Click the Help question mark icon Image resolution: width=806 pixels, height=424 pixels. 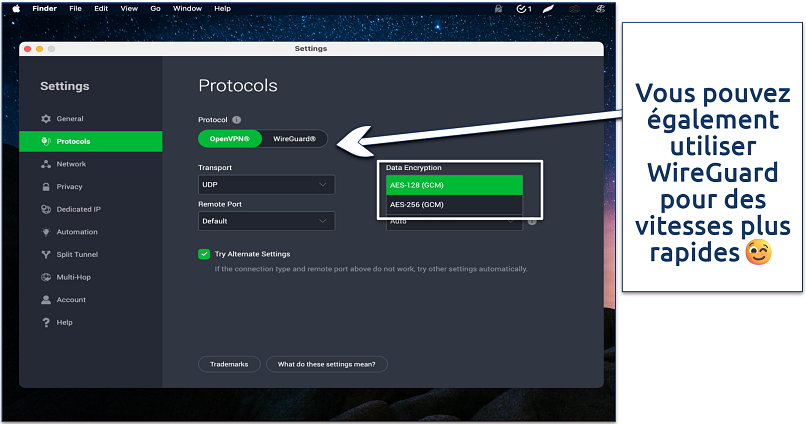(46, 323)
